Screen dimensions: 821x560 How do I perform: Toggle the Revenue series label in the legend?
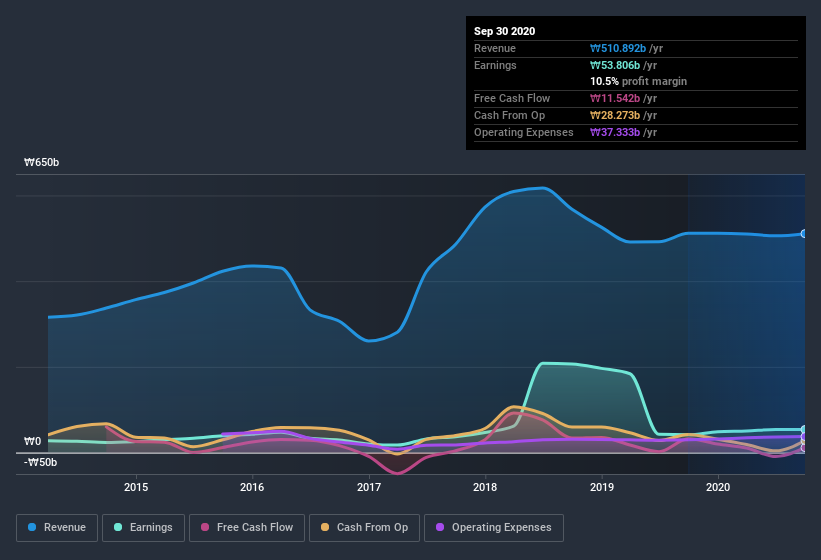click(x=65, y=527)
